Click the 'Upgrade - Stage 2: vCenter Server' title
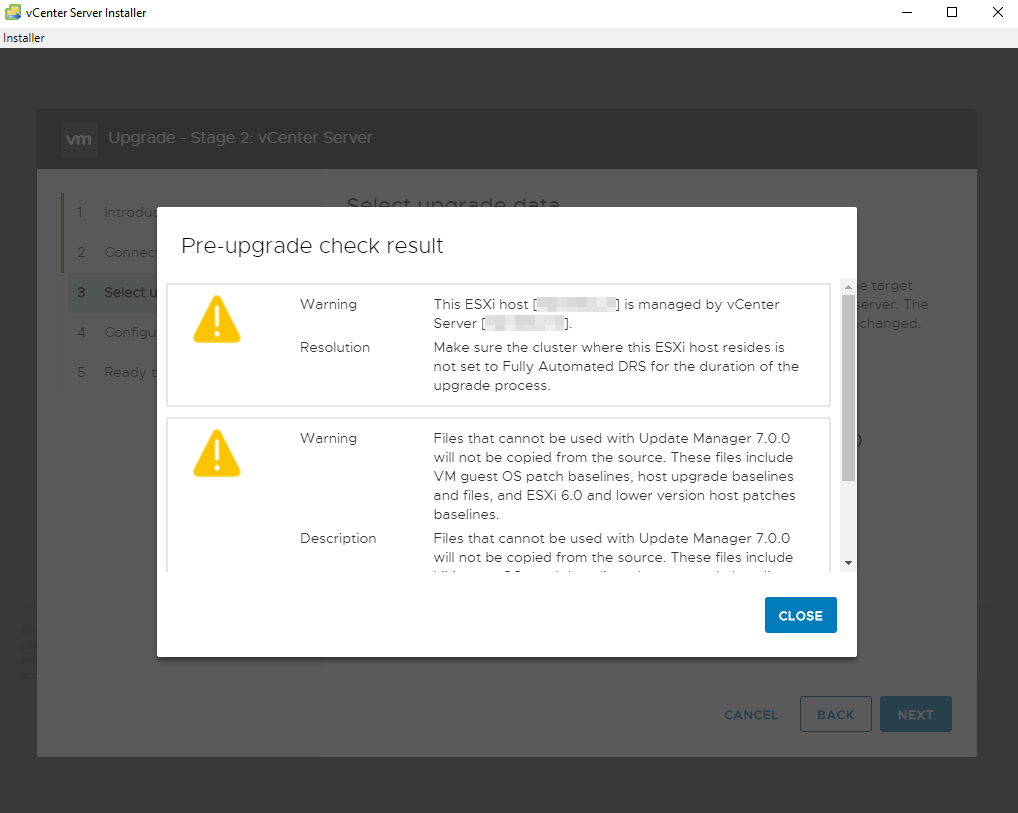The width and height of the screenshot is (1018, 813). click(x=240, y=138)
